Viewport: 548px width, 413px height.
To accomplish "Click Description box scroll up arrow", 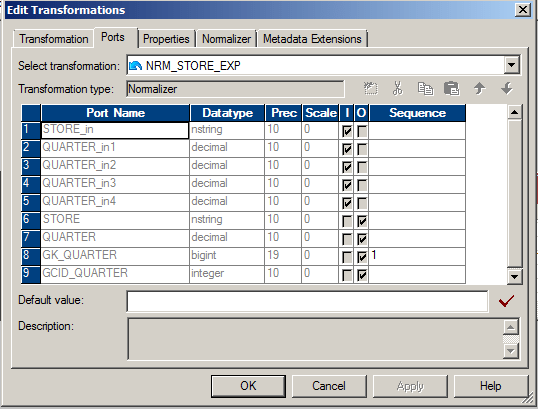I will click(511, 327).
